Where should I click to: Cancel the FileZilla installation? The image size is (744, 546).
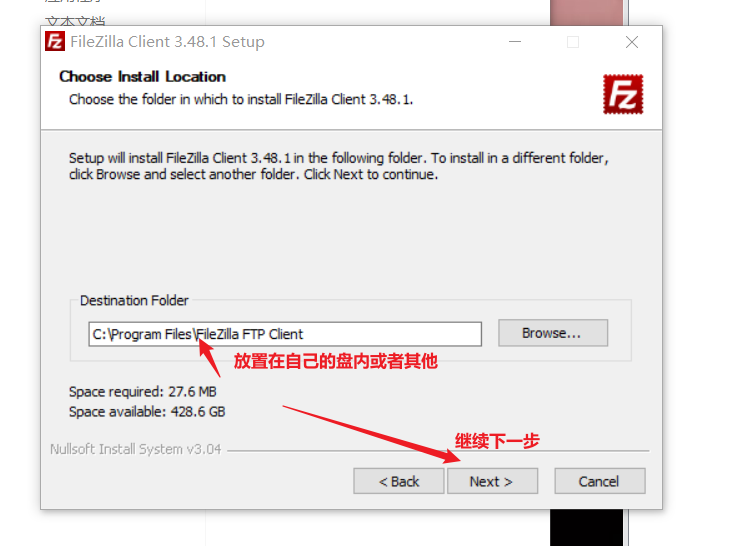[x=599, y=481]
